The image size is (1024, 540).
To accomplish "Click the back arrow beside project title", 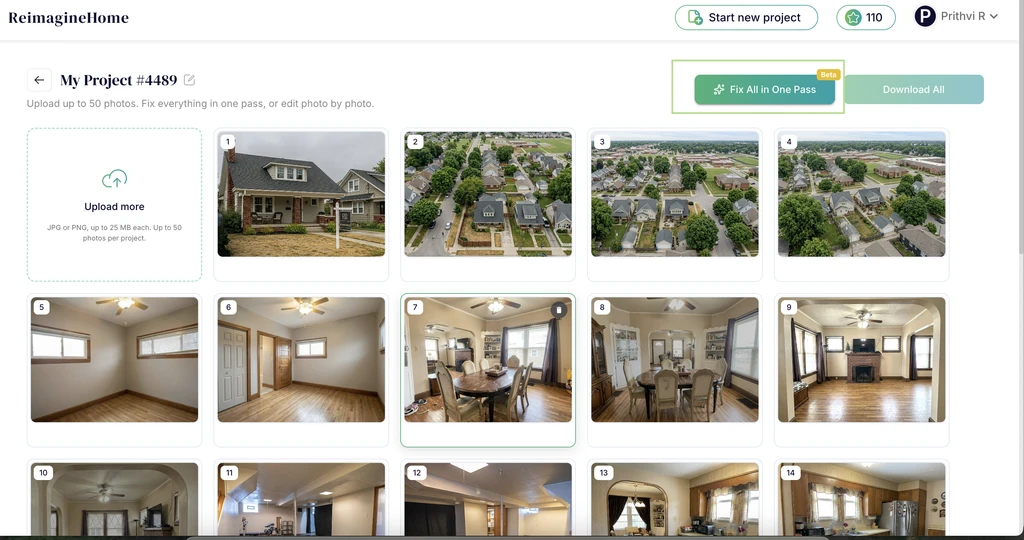I will click(x=39, y=80).
